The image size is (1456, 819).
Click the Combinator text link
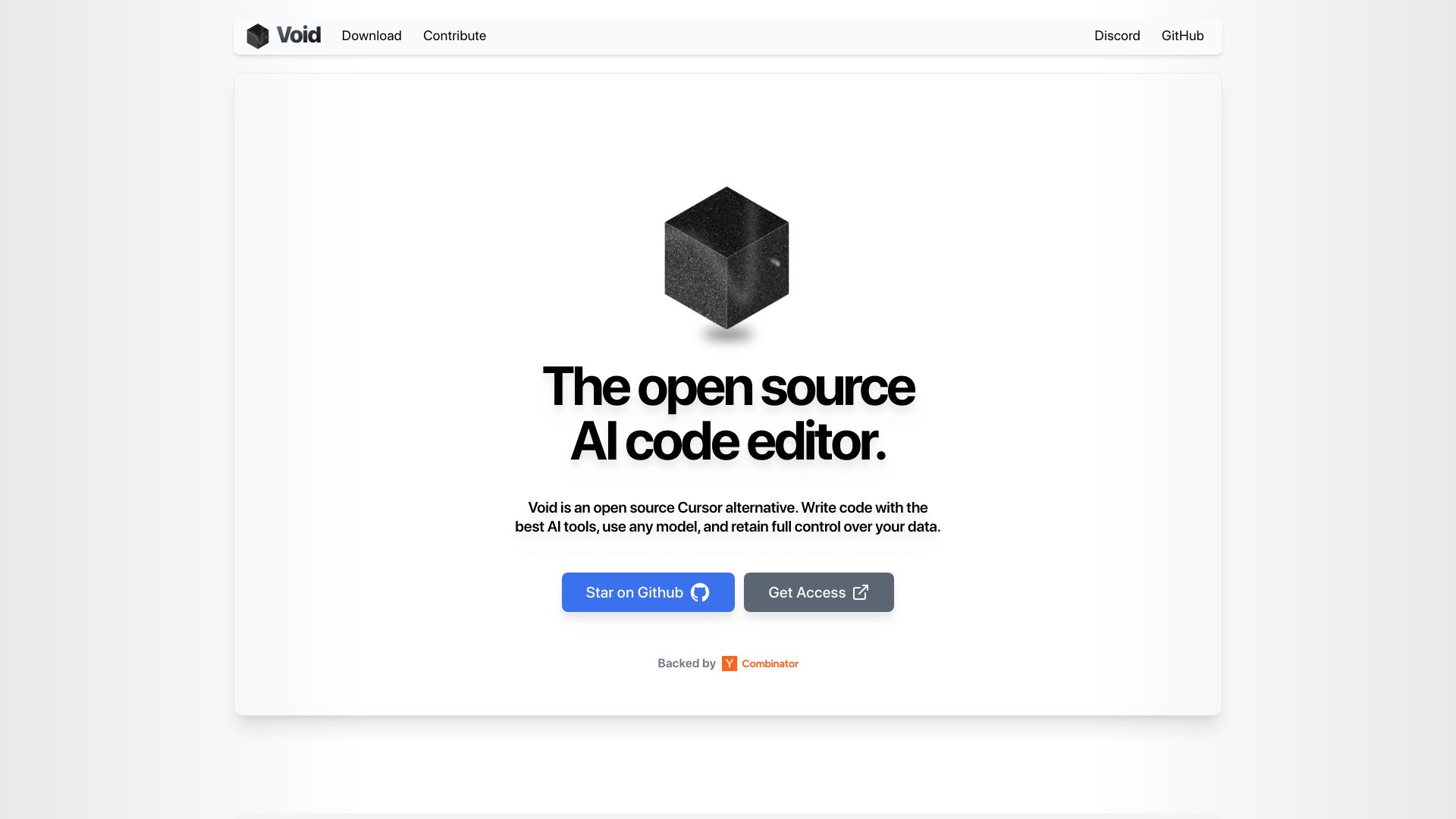tap(770, 664)
